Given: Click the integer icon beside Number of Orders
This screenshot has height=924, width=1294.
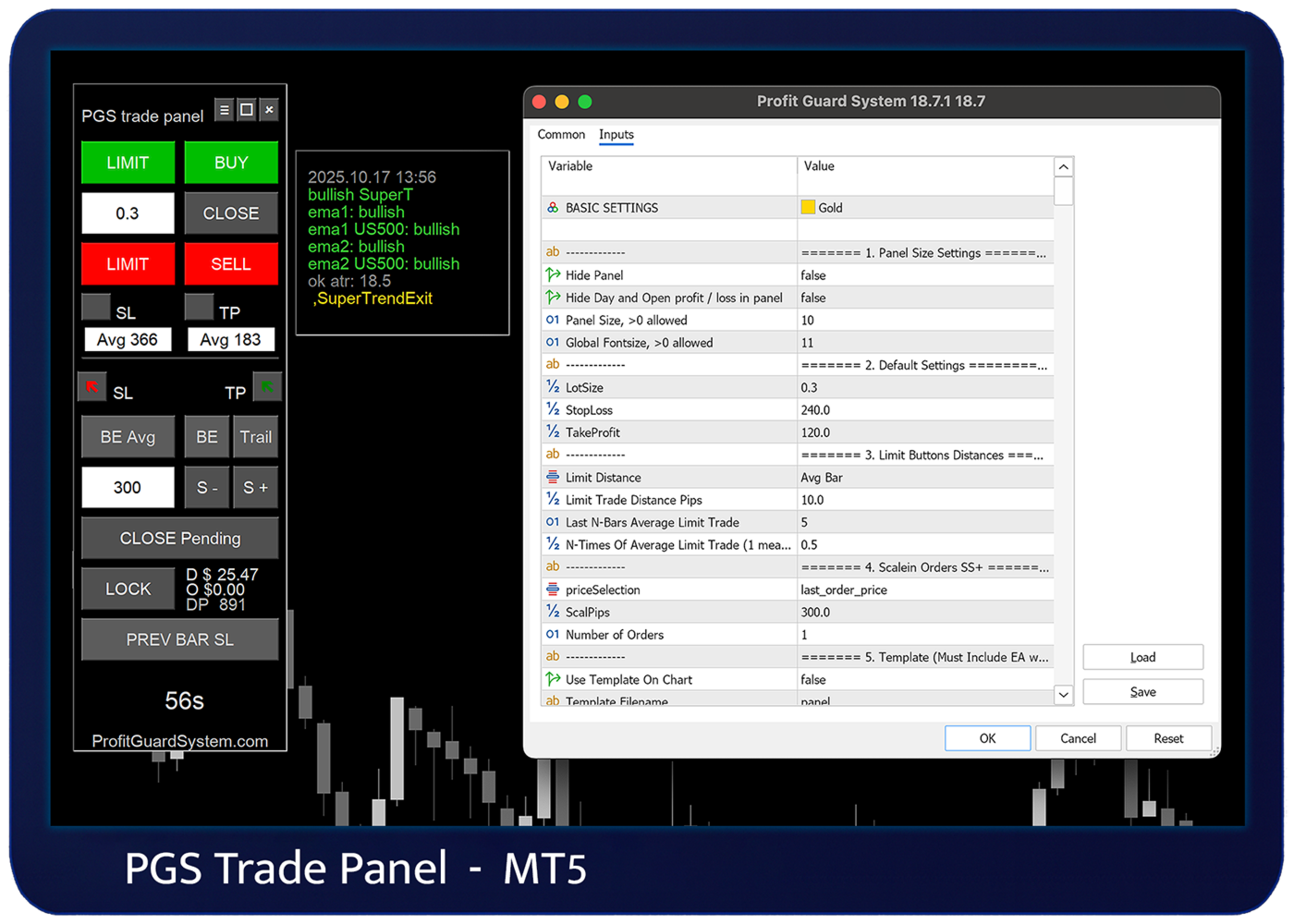Looking at the screenshot, I should pos(553,634).
